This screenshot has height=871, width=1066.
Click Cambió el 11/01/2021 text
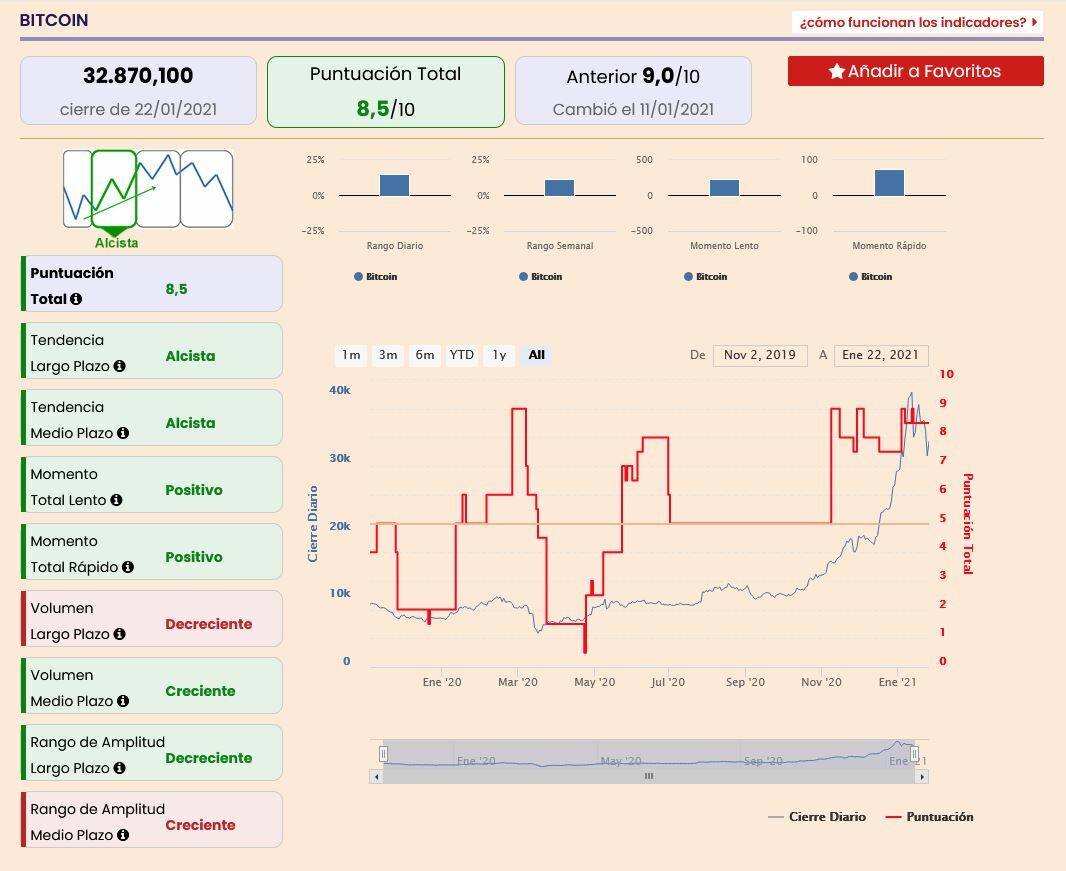pyautogui.click(x=633, y=109)
